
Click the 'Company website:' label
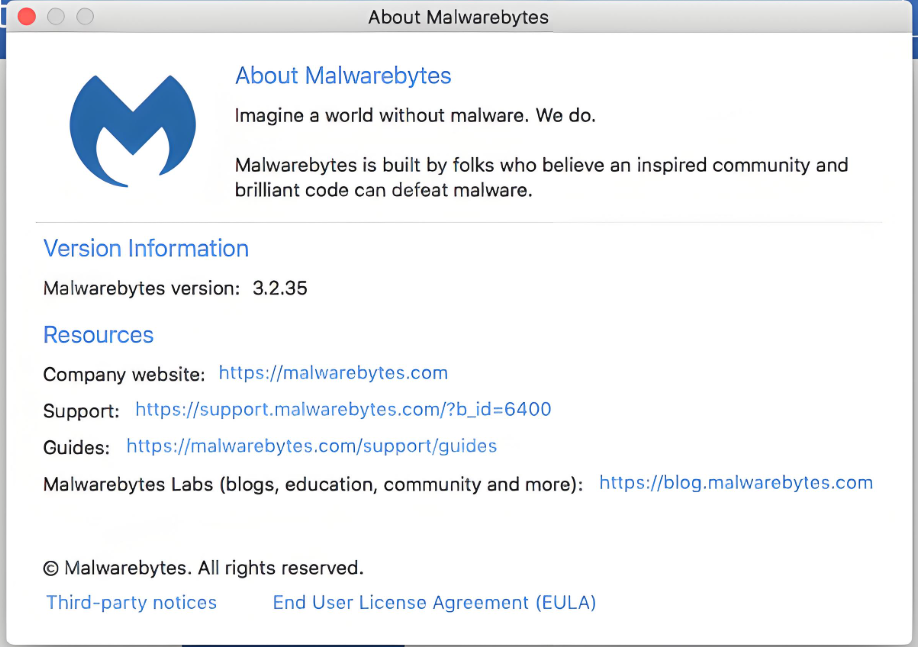124,375
